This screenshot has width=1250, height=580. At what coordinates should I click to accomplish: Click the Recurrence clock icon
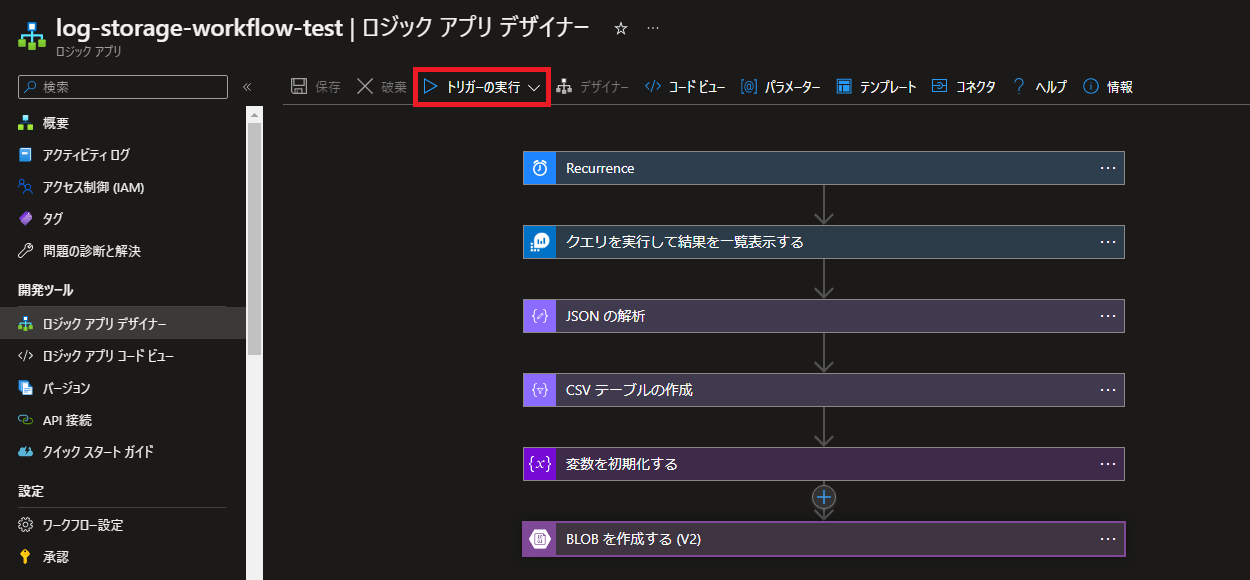(540, 168)
